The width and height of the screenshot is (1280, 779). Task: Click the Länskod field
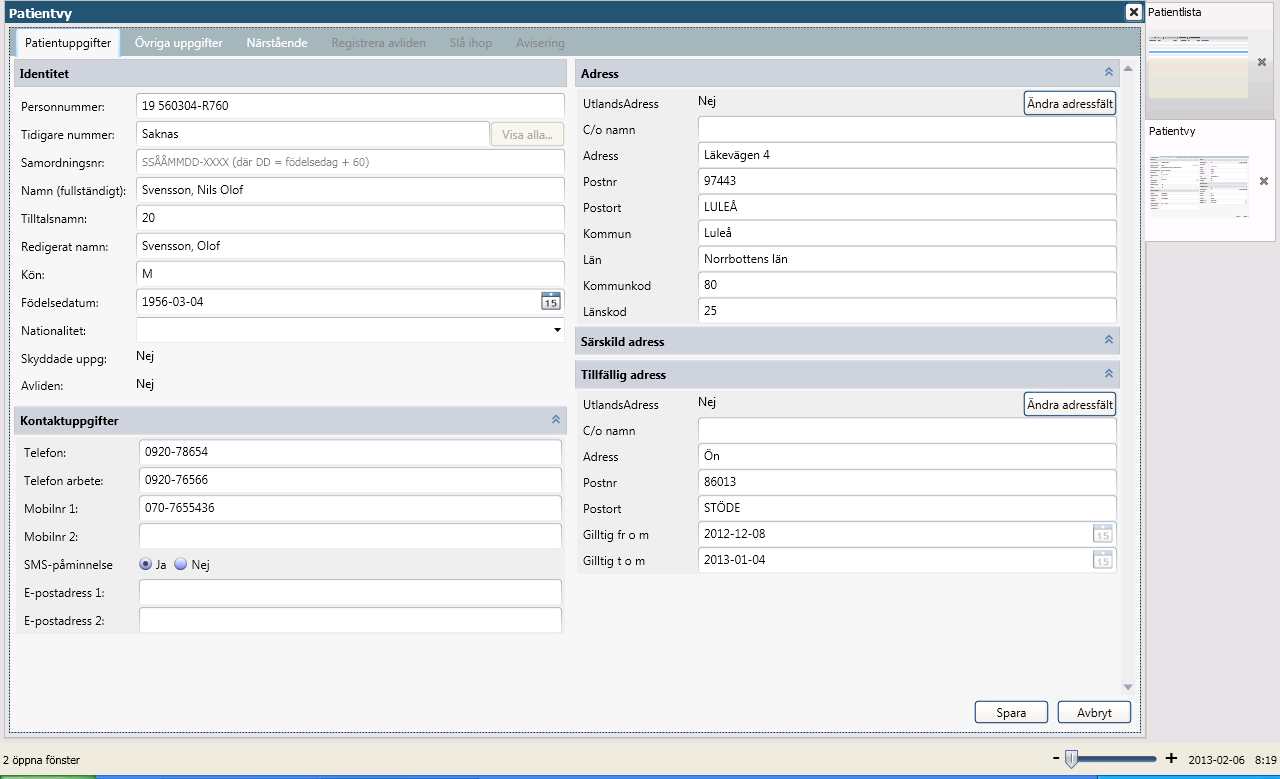point(907,311)
